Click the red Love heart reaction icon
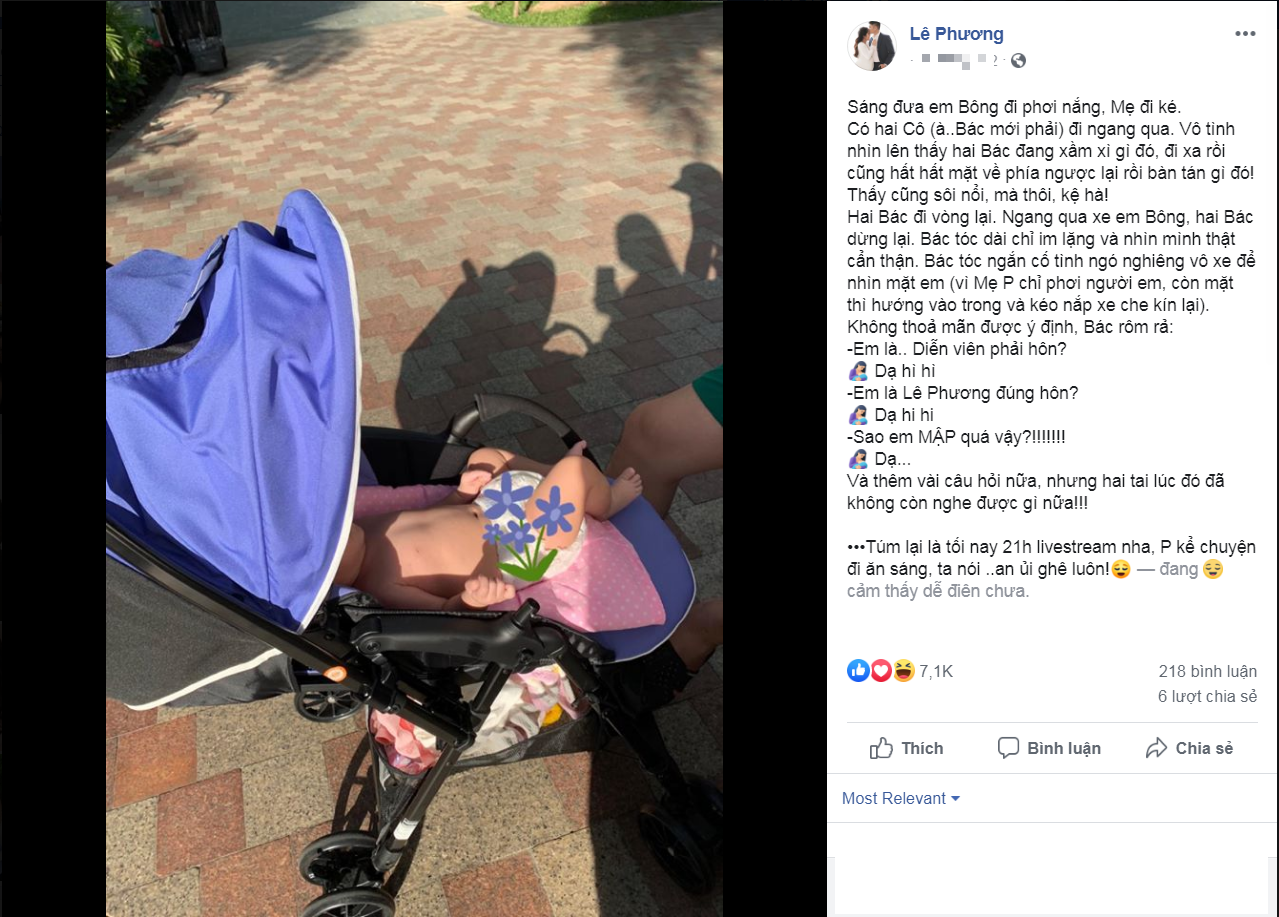Viewport: 1279px width, 917px height. coord(881,671)
